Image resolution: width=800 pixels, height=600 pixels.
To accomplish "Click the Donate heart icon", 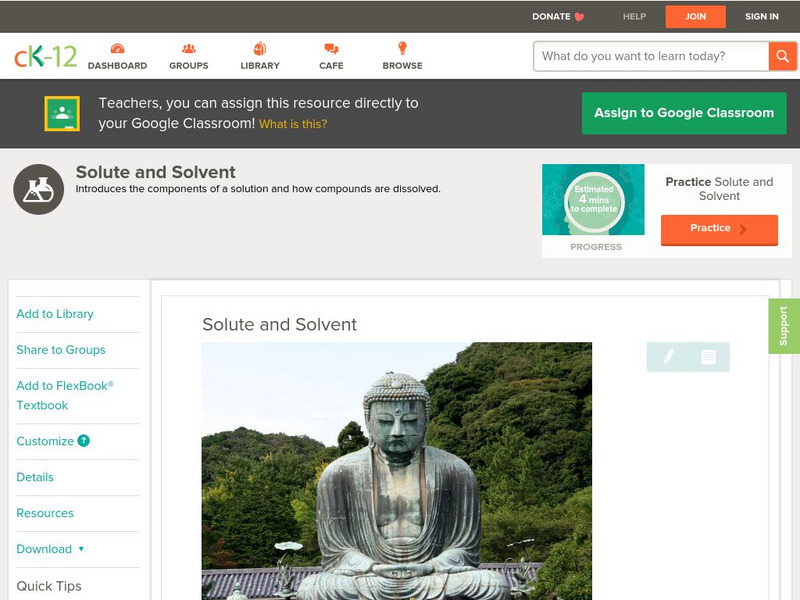I will 579,17.
